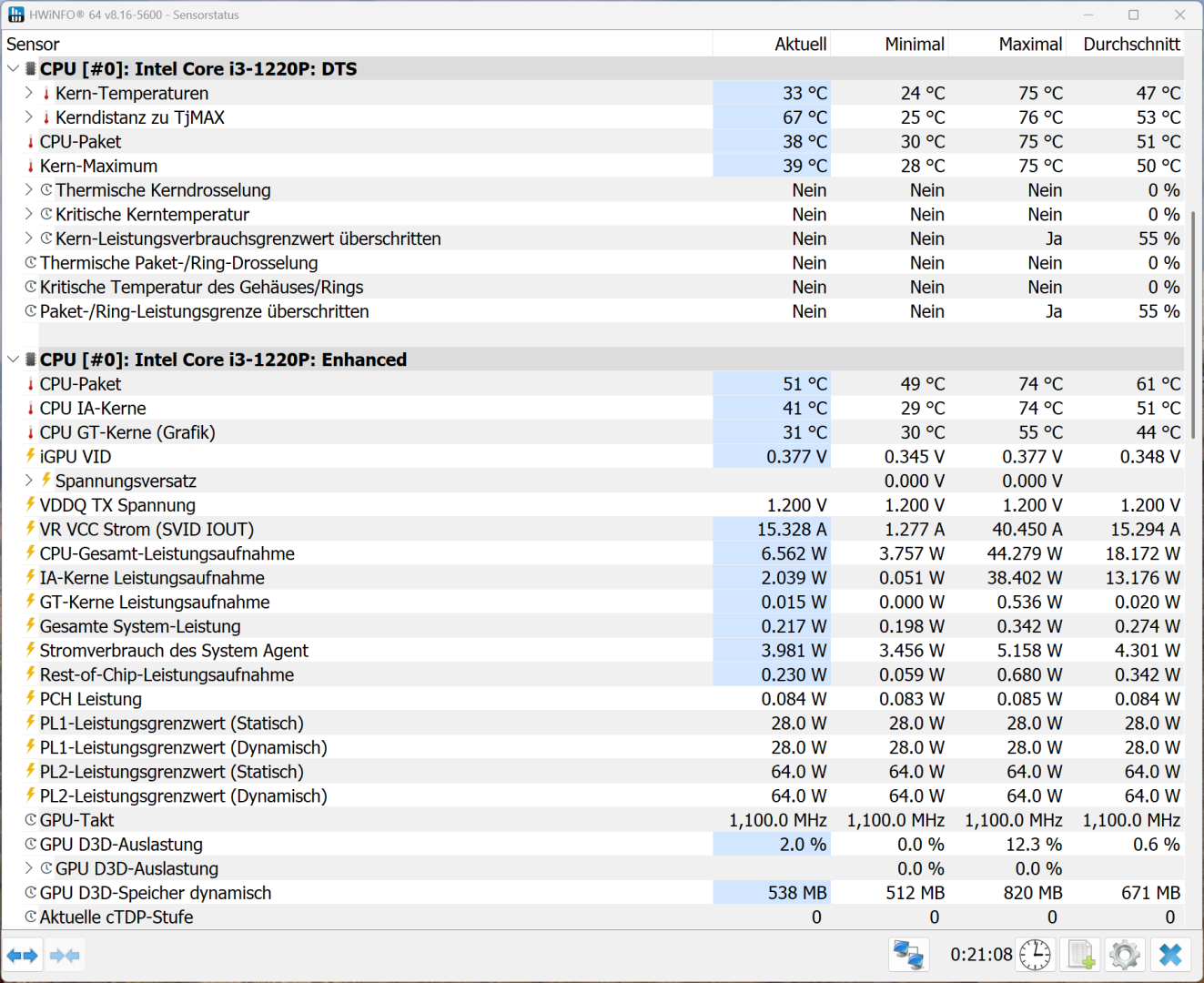Click the CPU chip icon beside Enhanced header
Viewport: 1204px width, 983px height.
click(31, 360)
